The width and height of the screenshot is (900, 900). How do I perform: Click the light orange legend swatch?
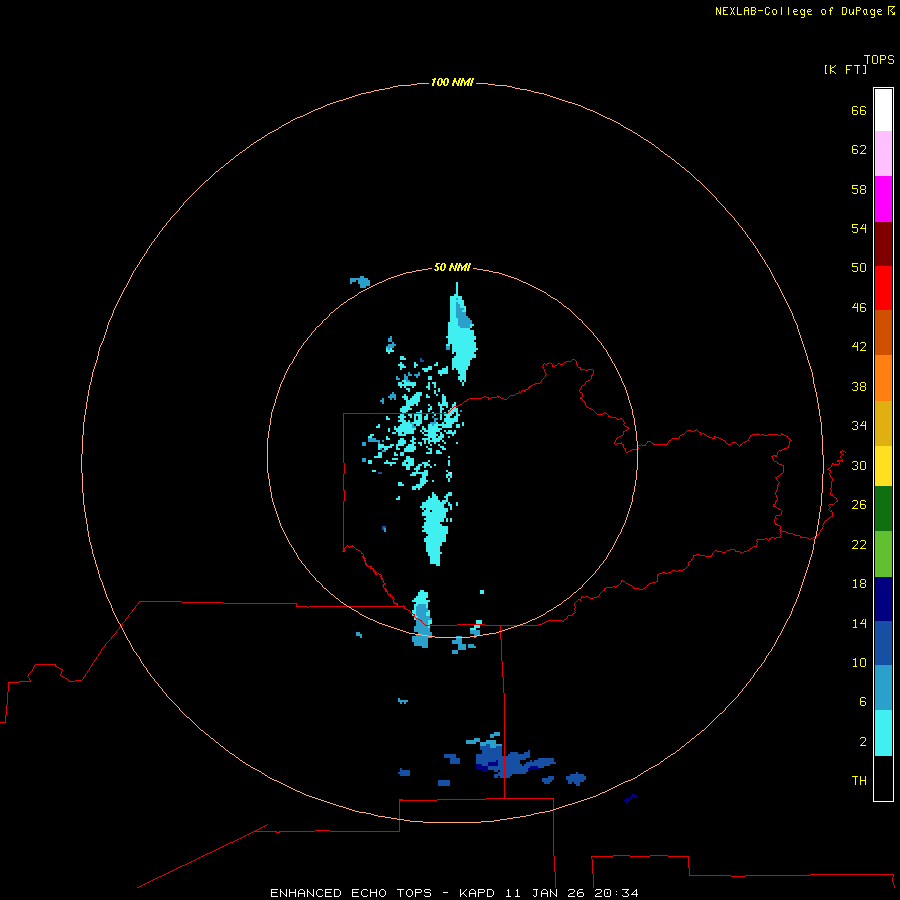point(883,378)
